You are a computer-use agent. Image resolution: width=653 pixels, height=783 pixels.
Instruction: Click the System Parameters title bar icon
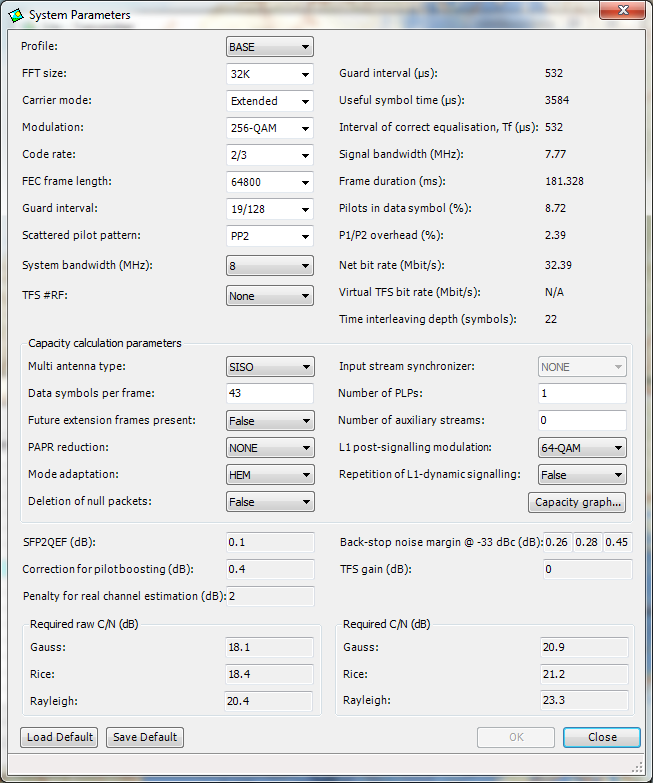(15, 14)
